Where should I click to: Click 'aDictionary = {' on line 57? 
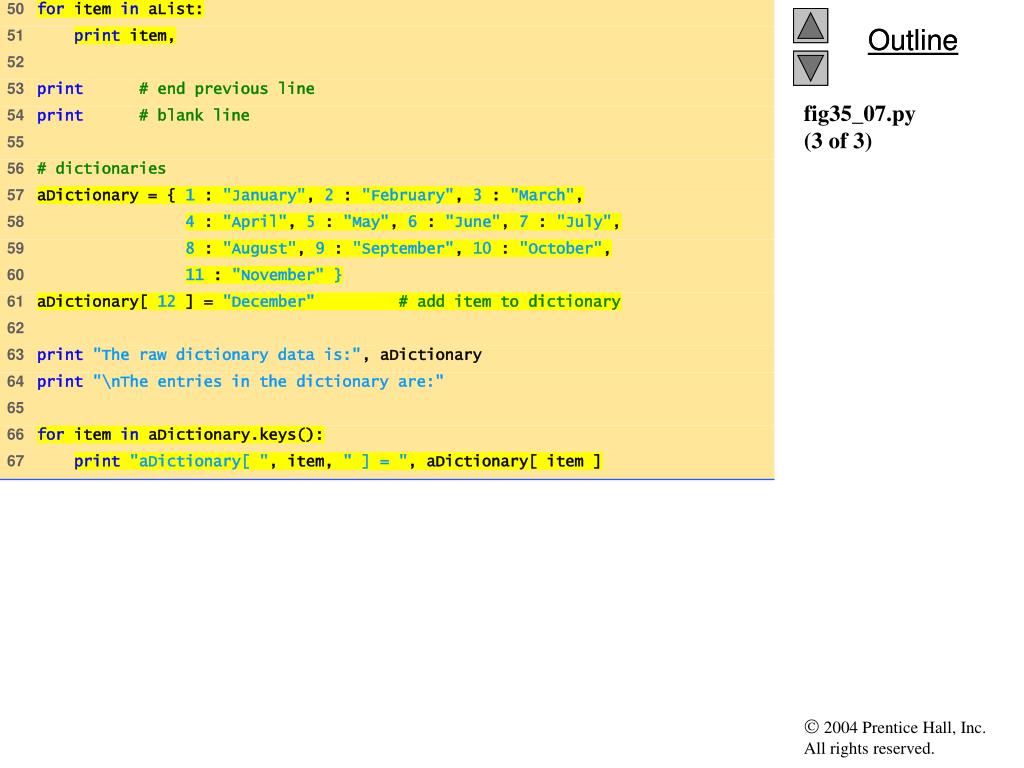click(106, 195)
